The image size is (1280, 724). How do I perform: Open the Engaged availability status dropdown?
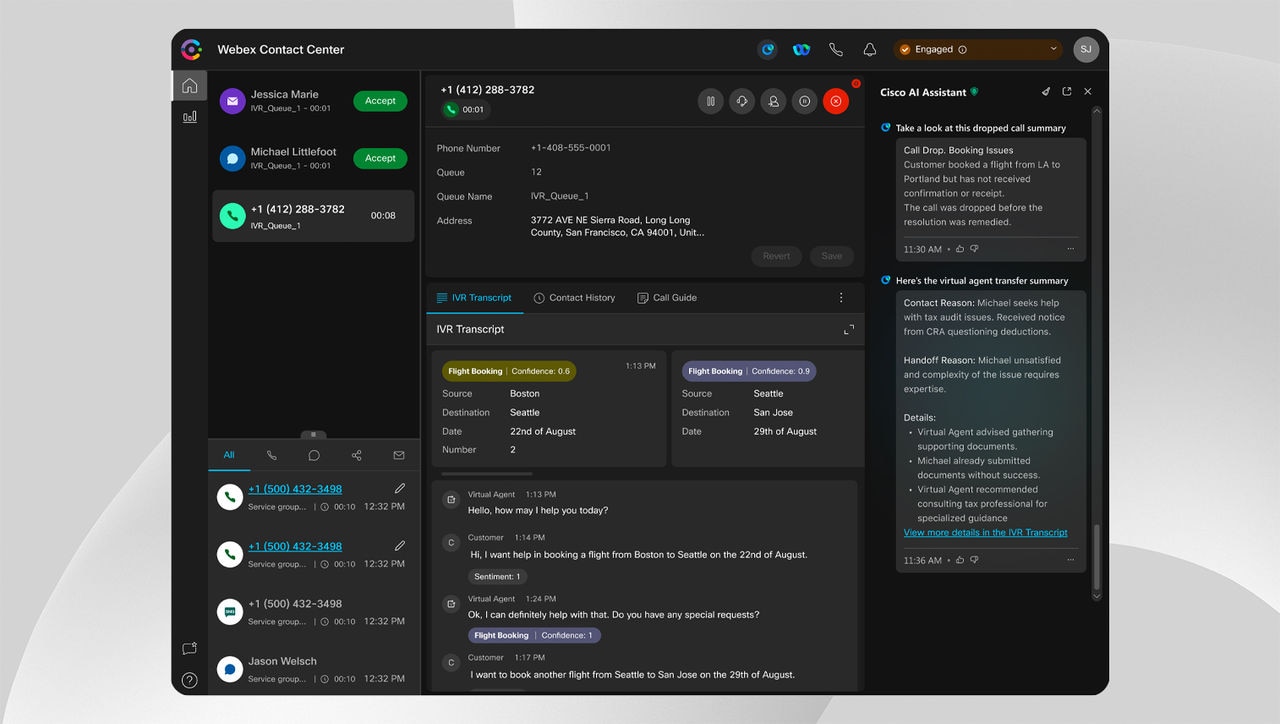click(977, 48)
